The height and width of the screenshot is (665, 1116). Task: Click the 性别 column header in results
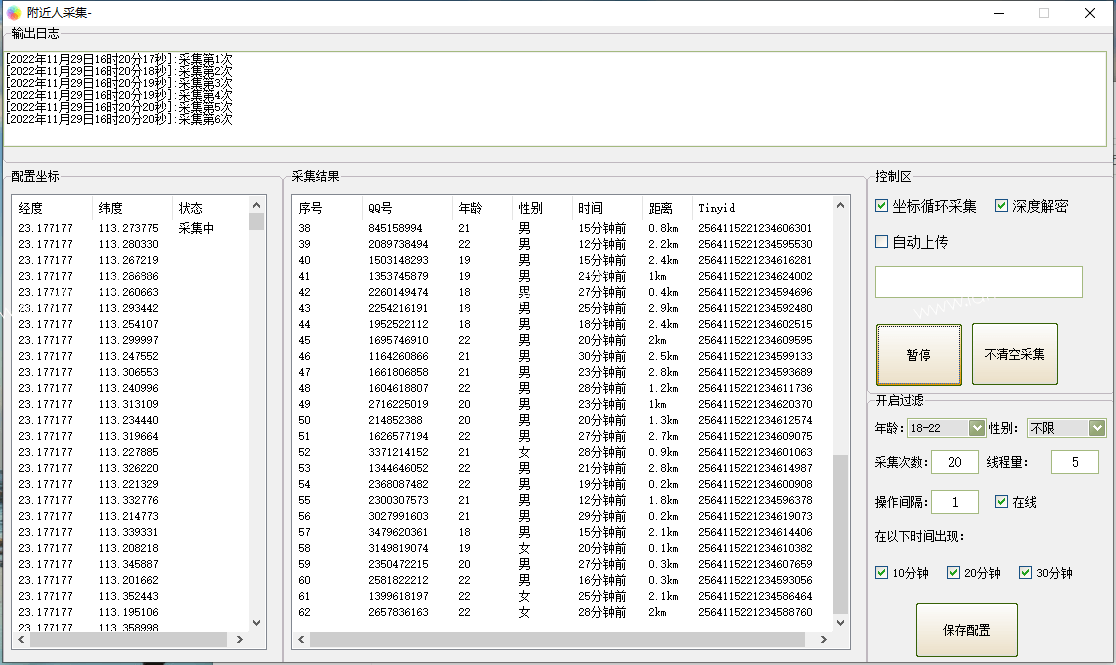(x=542, y=208)
